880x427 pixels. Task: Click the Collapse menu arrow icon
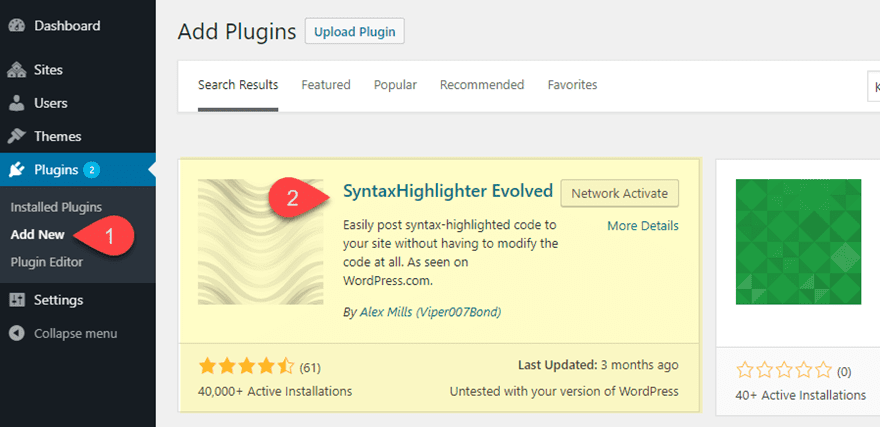tap(17, 333)
